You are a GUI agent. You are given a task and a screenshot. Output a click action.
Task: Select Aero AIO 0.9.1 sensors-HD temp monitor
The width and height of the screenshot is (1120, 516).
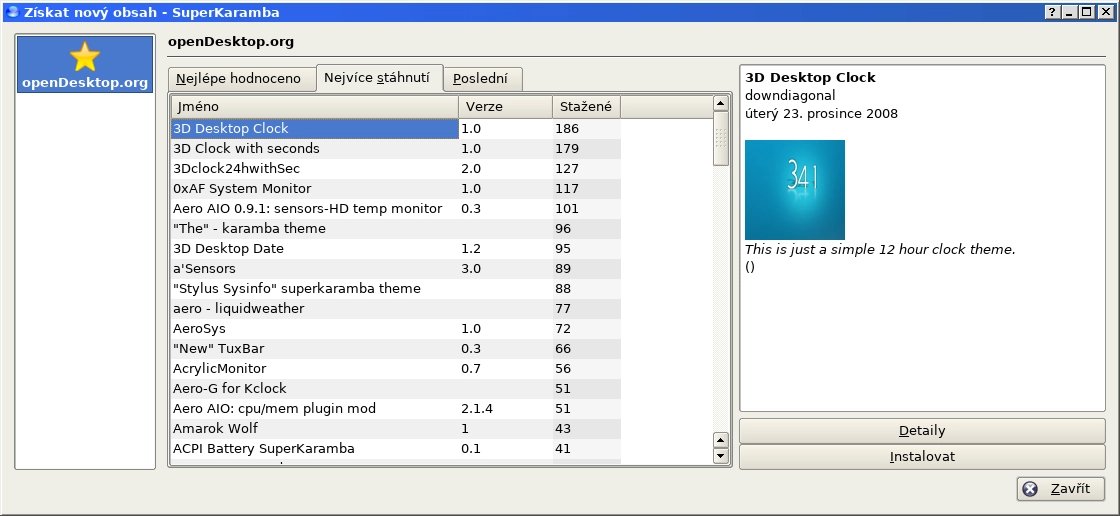click(x=396, y=209)
